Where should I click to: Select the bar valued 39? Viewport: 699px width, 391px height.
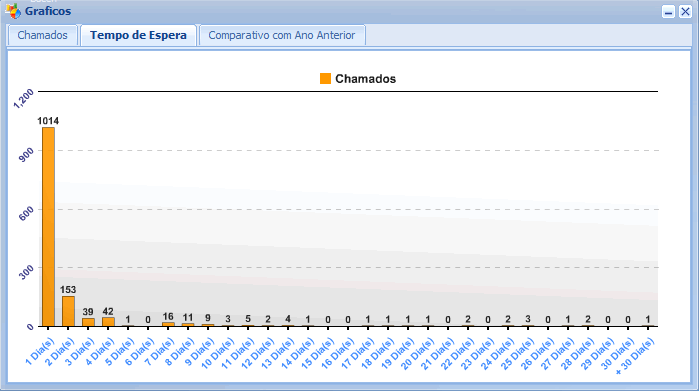coord(88,322)
